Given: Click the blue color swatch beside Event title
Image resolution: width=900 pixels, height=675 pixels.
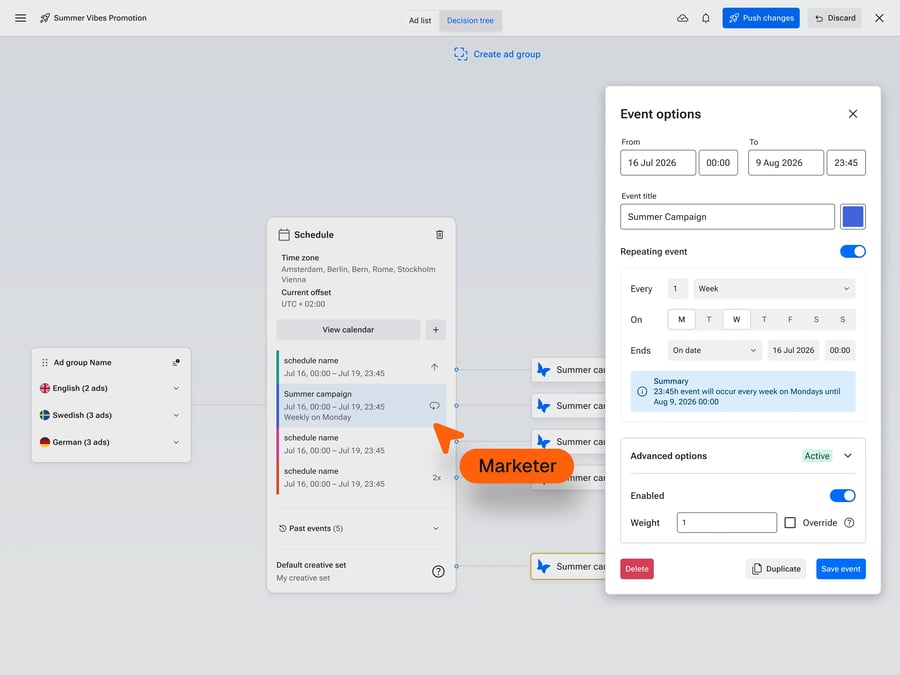Looking at the screenshot, I should pos(852,216).
